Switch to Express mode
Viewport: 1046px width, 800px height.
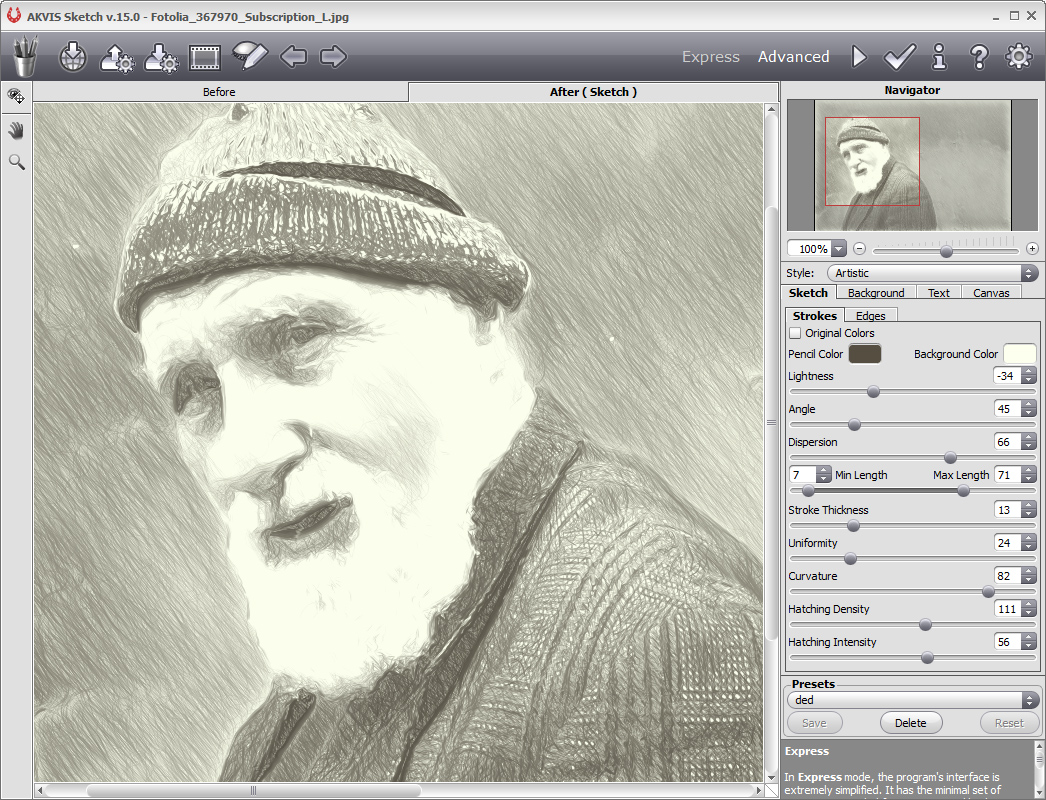click(710, 57)
